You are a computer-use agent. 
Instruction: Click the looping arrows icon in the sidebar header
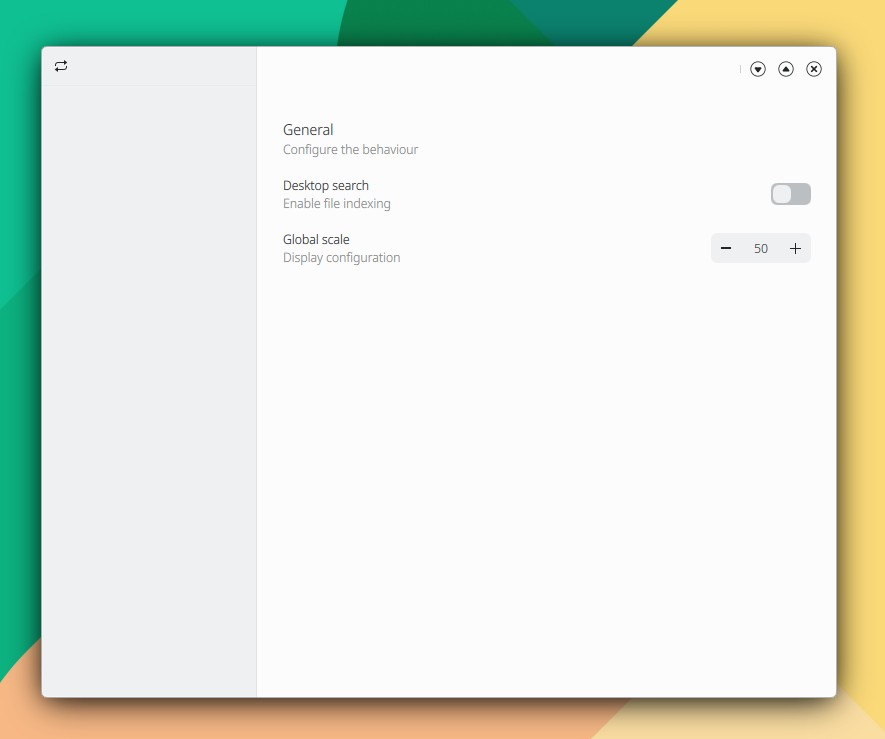61,66
